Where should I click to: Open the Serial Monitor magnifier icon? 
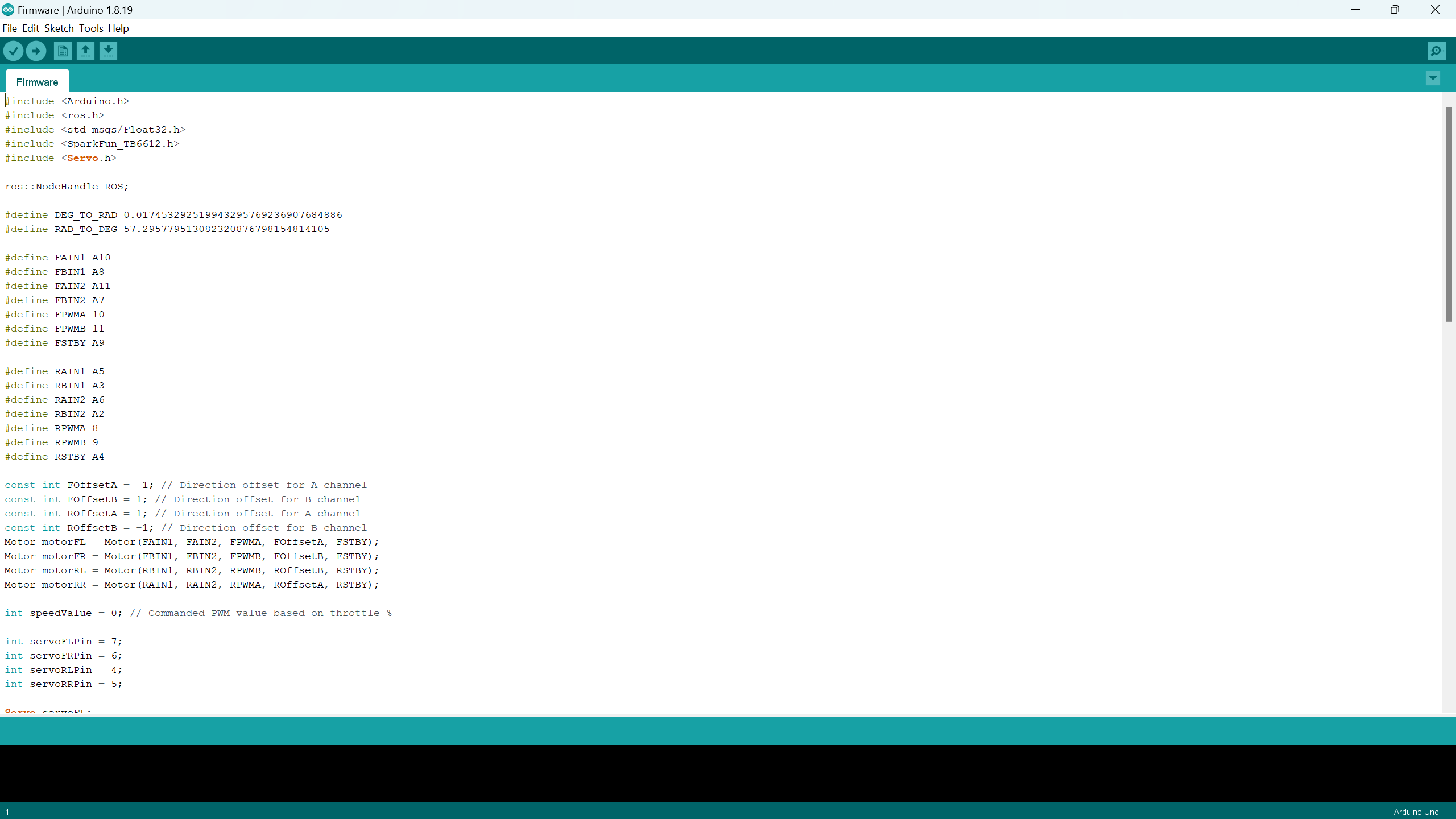pyautogui.click(x=1437, y=51)
